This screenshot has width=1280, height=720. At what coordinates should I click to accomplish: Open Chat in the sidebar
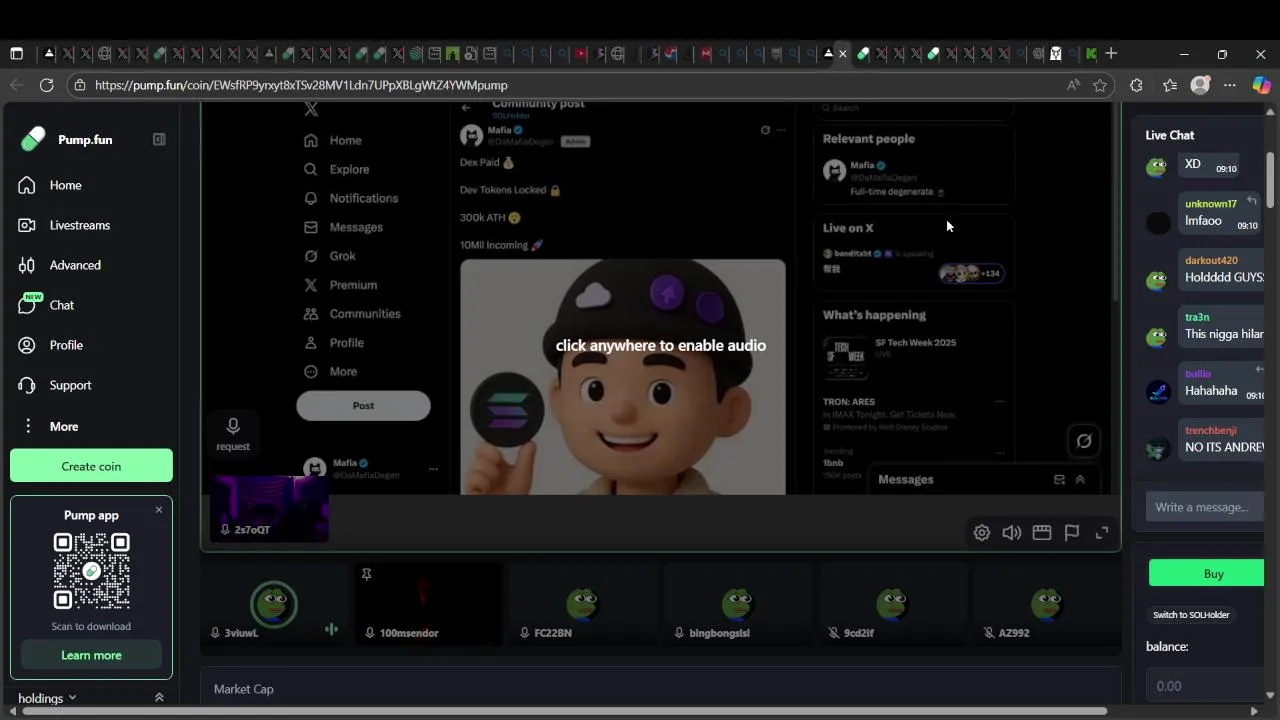click(x=62, y=305)
